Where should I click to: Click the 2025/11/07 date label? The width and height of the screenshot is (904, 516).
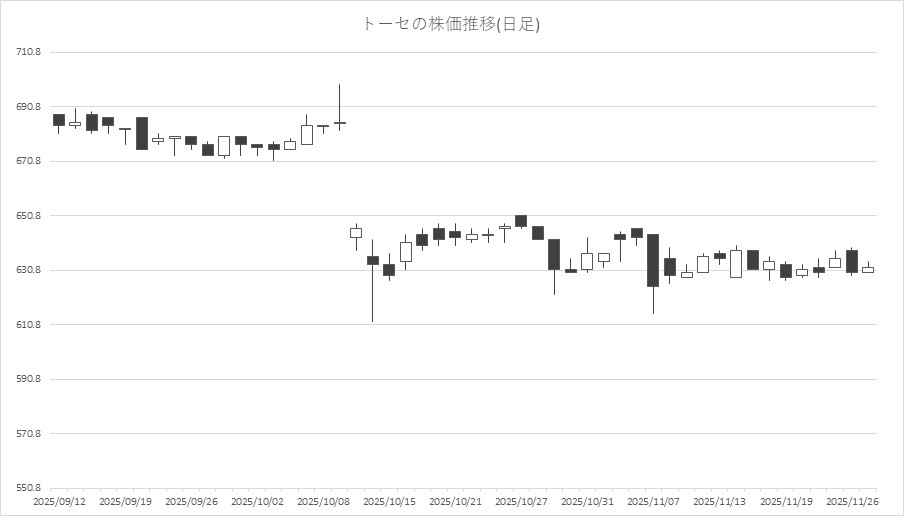(x=652, y=501)
